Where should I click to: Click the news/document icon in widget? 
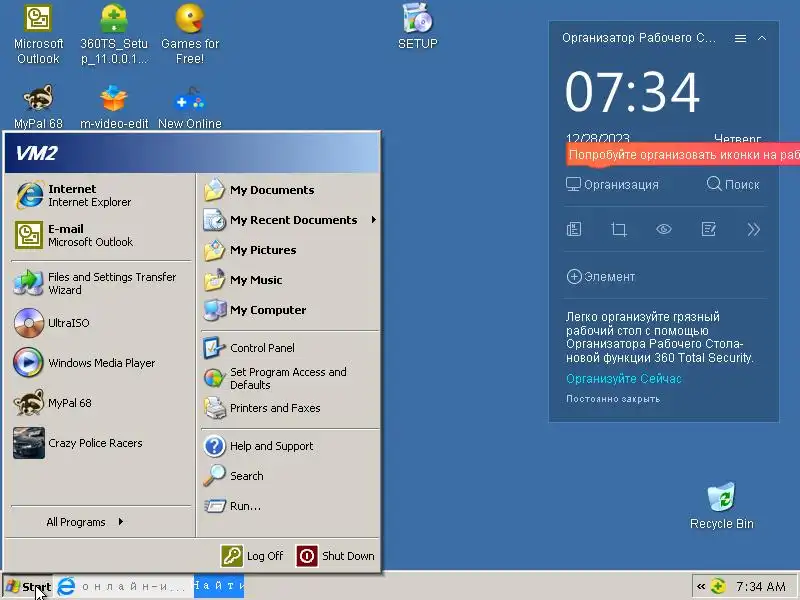(x=574, y=229)
